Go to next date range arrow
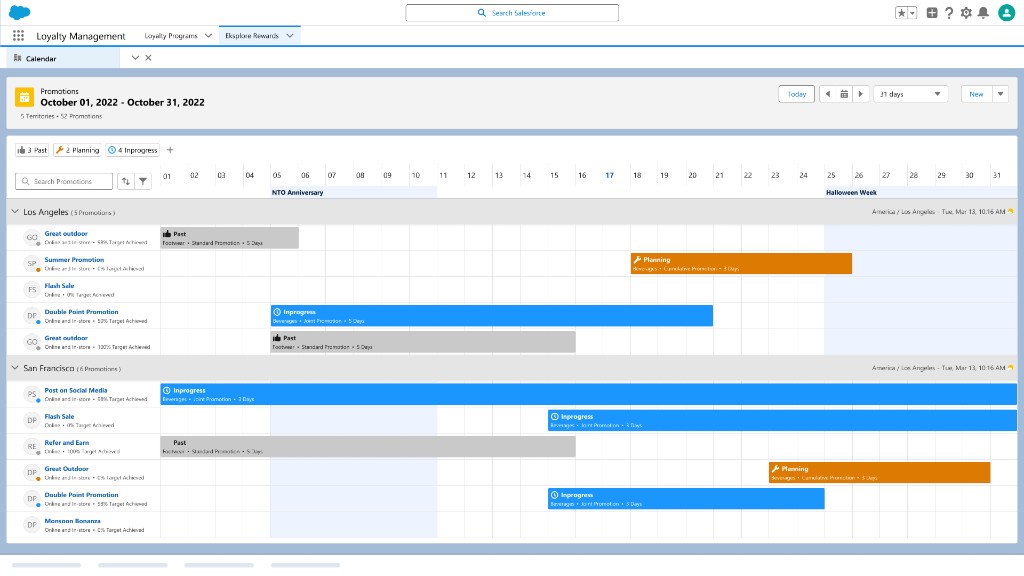The height and width of the screenshot is (576, 1024). (861, 94)
